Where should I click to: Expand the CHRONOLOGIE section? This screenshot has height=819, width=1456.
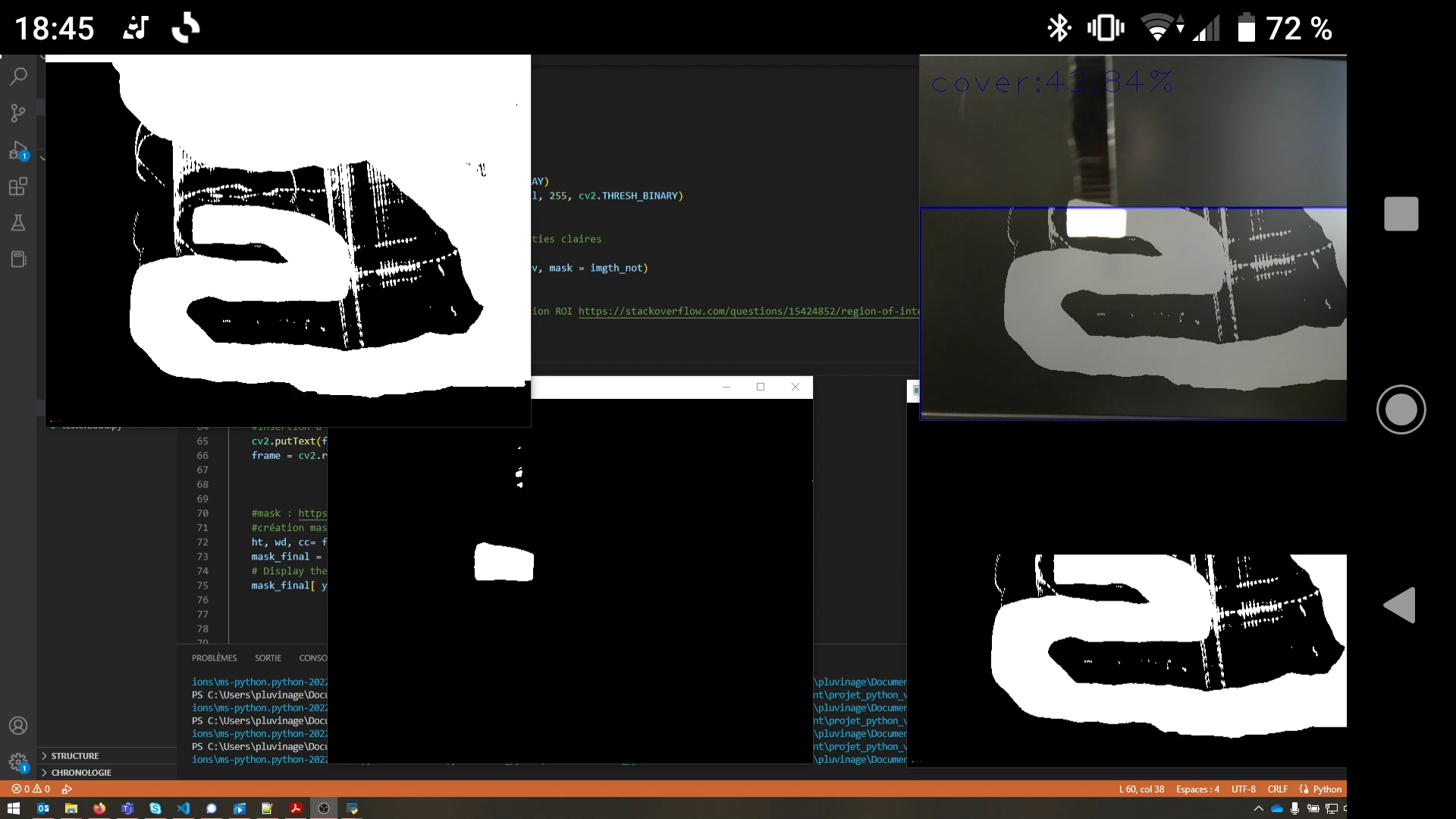[80, 773]
